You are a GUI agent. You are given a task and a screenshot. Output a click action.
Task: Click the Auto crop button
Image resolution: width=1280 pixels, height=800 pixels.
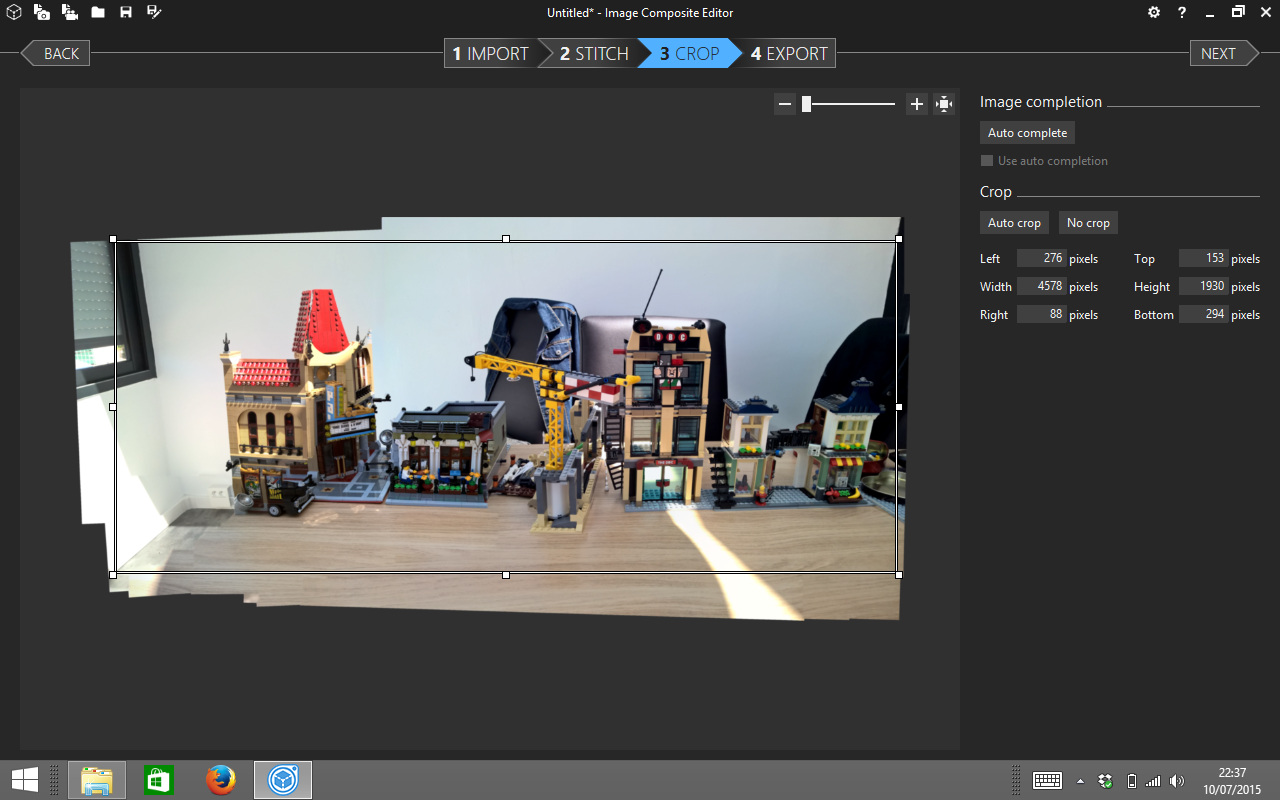[1014, 223]
